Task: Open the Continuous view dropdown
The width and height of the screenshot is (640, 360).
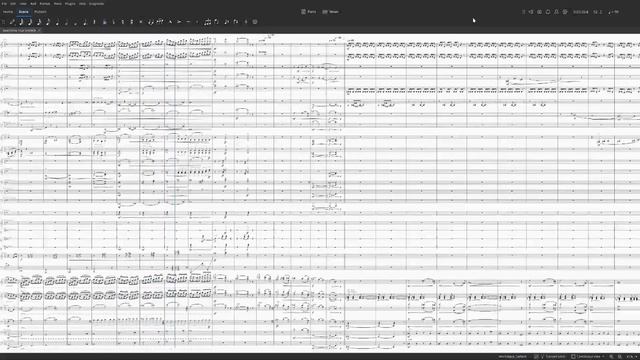Action: (588, 356)
